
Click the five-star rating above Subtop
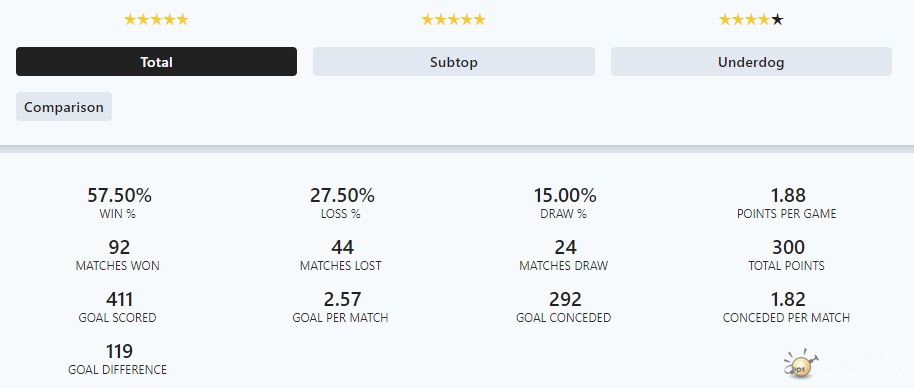[454, 20]
